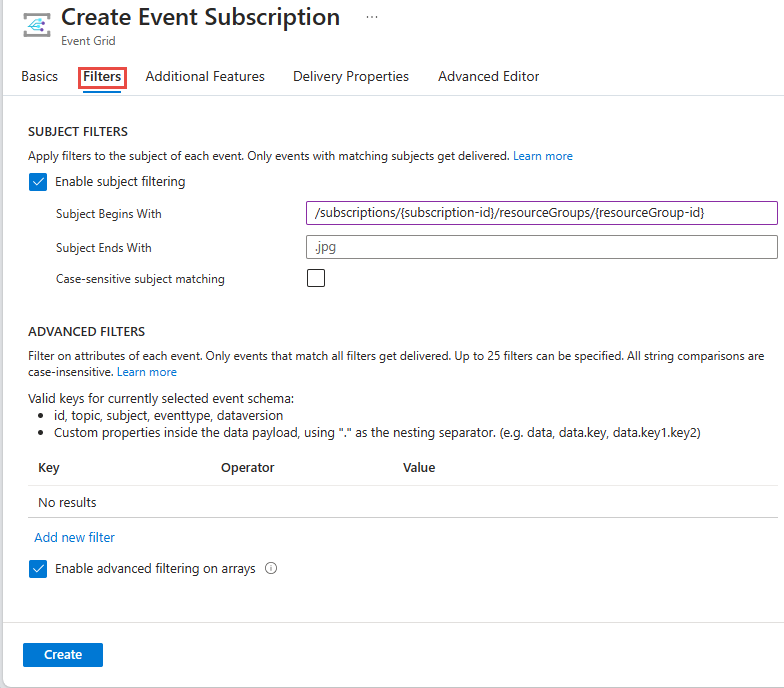Image resolution: width=784 pixels, height=688 pixels.
Task: Focus the Subject Begins With field
Action: pyautogui.click(x=542, y=213)
